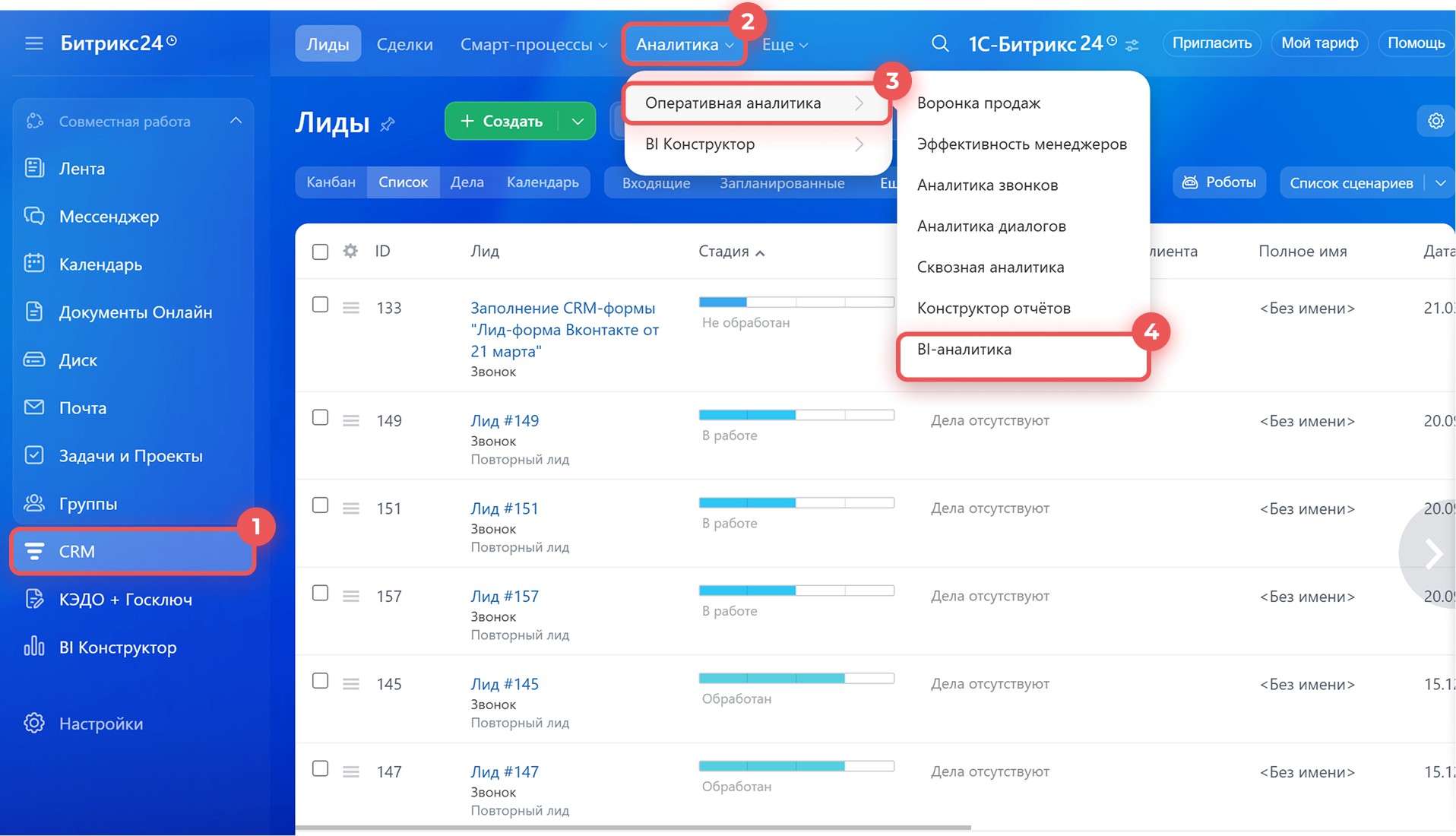The image size is (1456, 836).
Task: Select BI-аналитика in the submenu
Action: tap(964, 350)
